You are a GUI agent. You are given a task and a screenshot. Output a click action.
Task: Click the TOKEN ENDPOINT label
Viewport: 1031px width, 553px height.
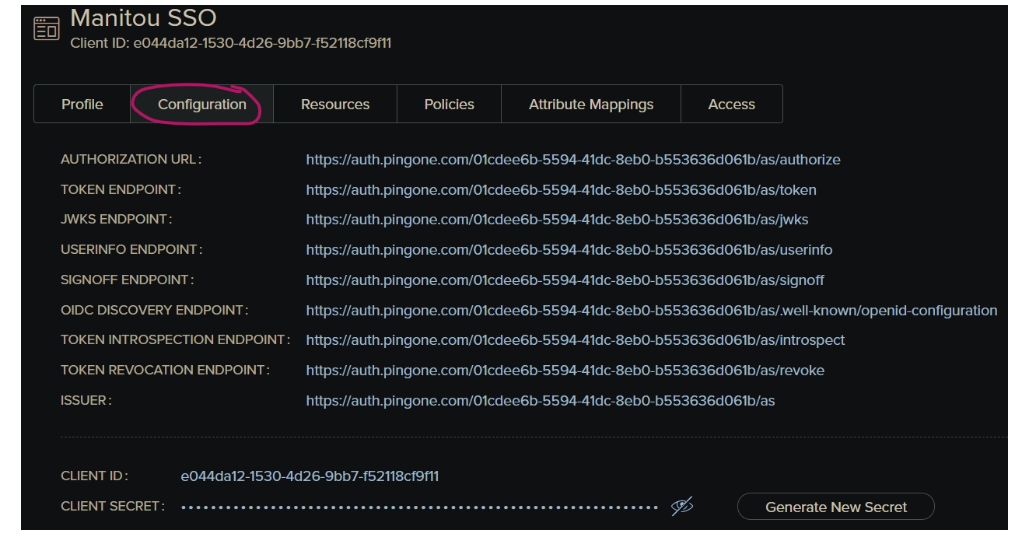tap(121, 189)
